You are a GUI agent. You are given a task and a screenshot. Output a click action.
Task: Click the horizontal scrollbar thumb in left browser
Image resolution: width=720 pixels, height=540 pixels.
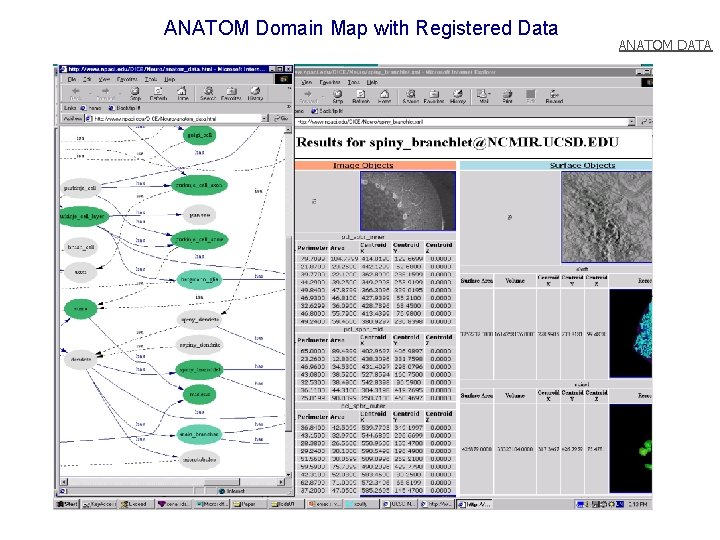point(222,482)
